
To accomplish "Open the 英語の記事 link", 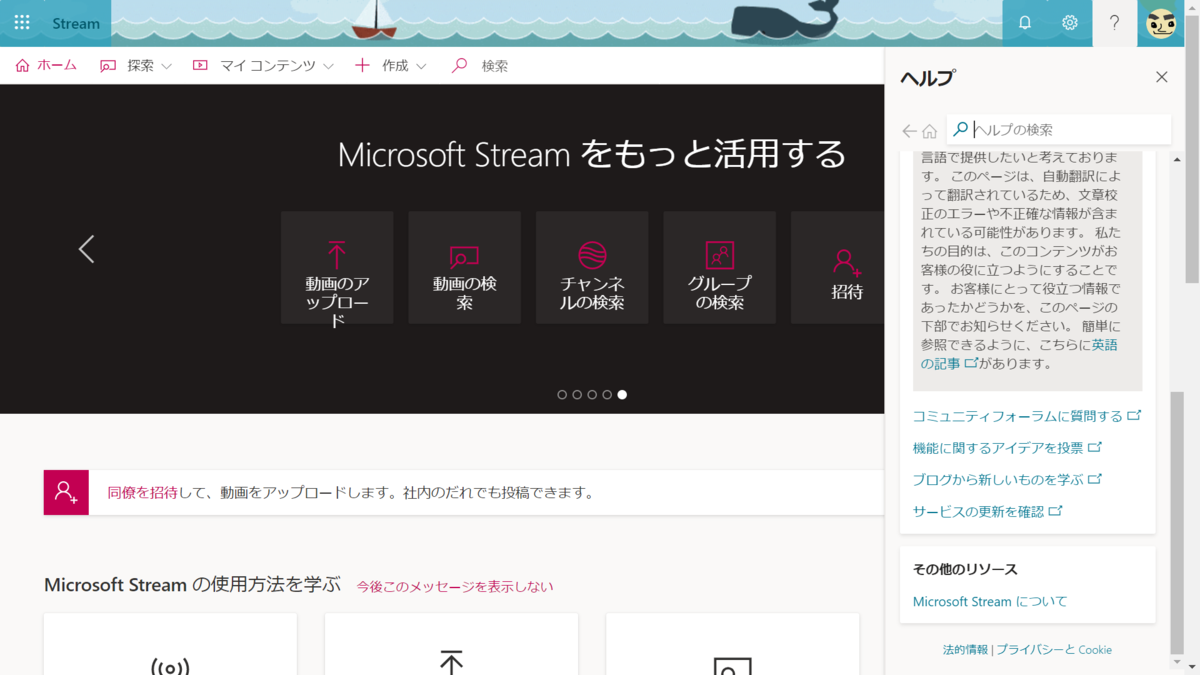I will (x=1019, y=354).
